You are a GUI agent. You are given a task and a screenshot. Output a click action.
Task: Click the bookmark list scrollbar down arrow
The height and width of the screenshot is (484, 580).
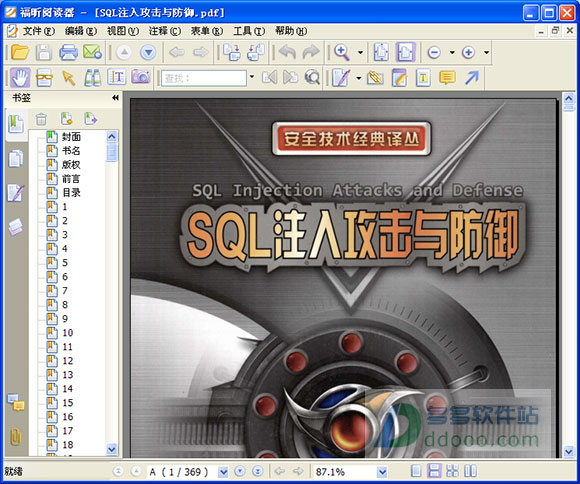pyautogui.click(x=111, y=449)
